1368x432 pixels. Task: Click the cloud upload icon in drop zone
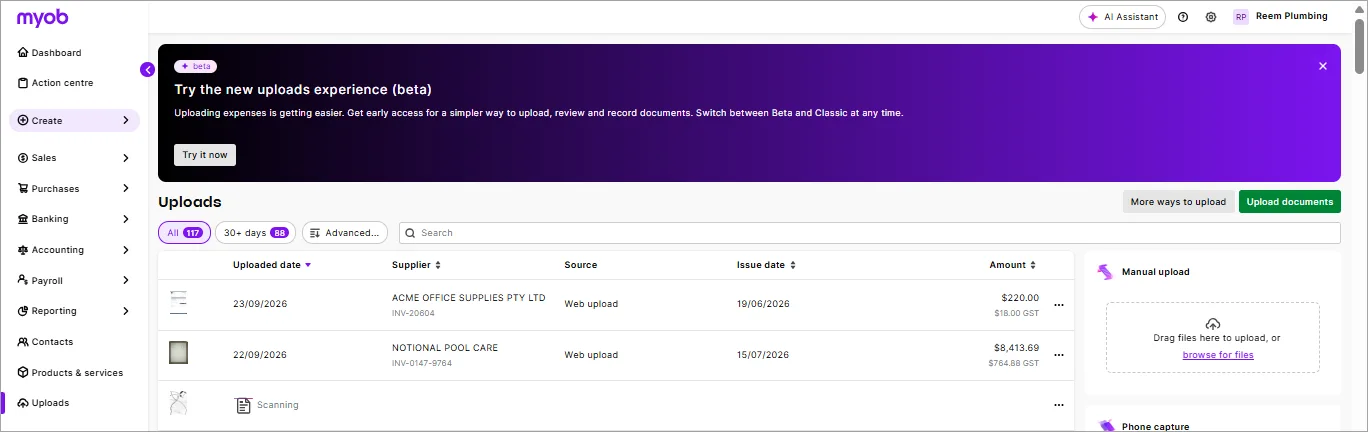[1213, 324]
